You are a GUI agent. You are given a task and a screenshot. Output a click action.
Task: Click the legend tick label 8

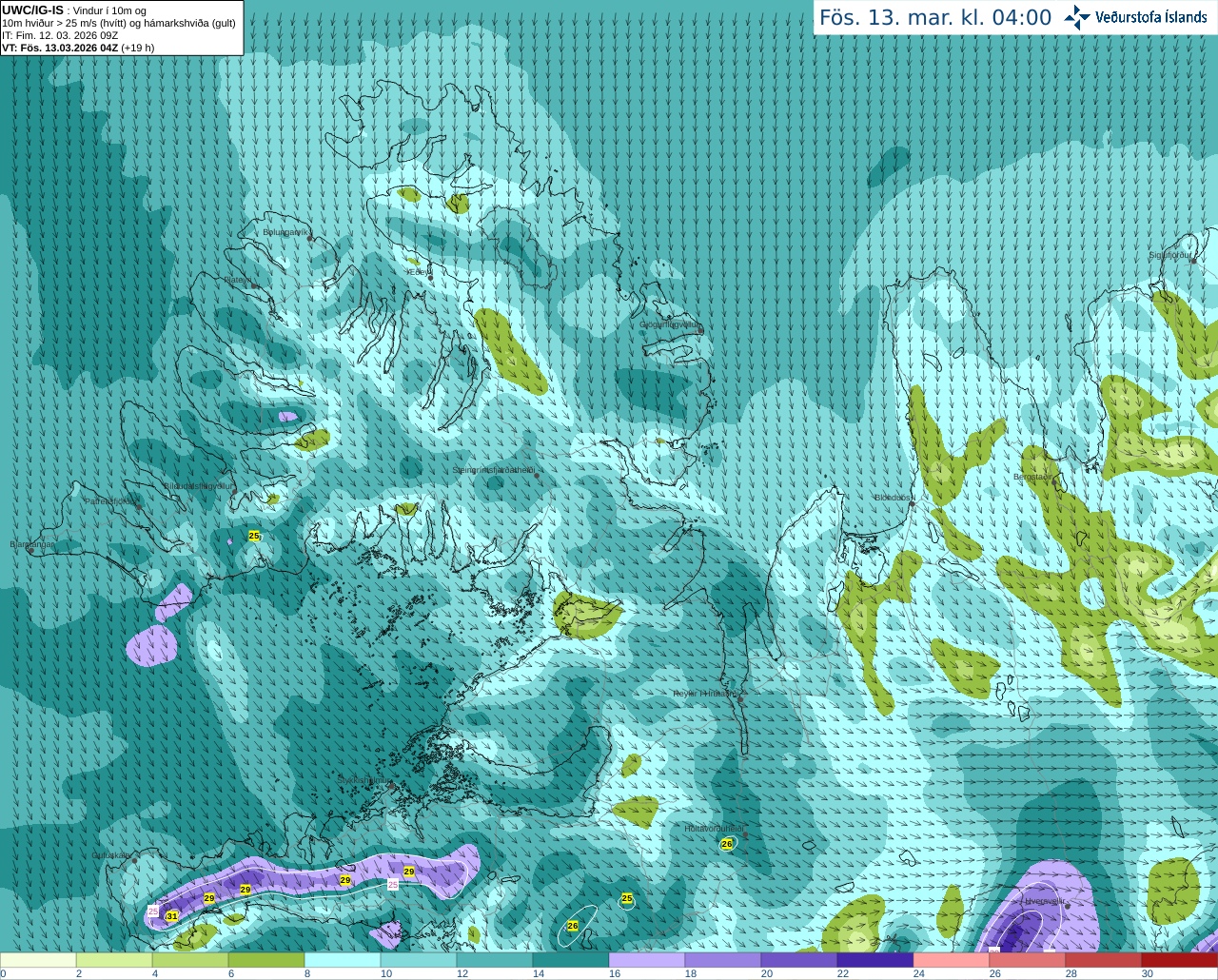pos(307,973)
